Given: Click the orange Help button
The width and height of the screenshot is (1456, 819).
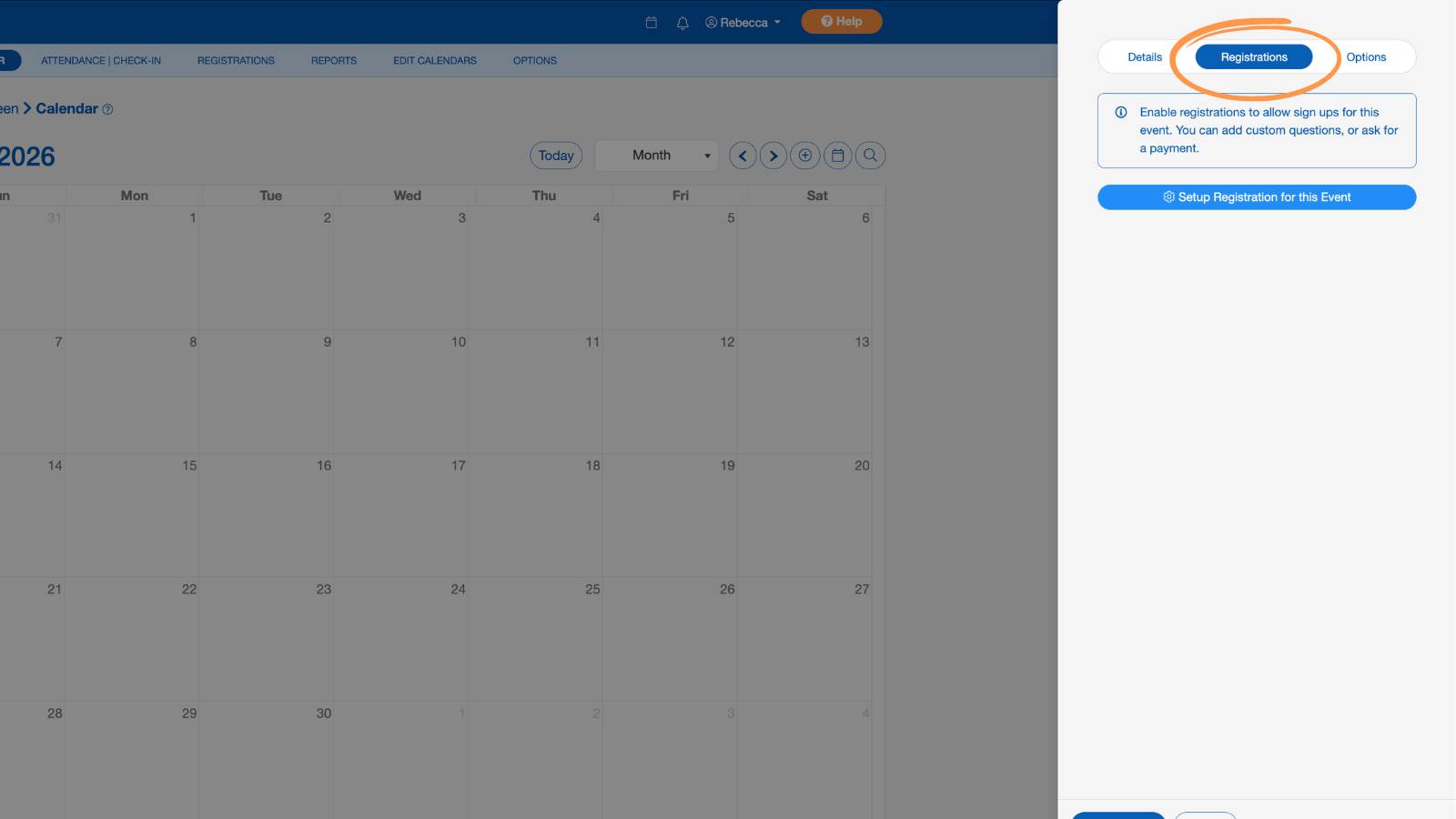Looking at the screenshot, I should [x=842, y=22].
